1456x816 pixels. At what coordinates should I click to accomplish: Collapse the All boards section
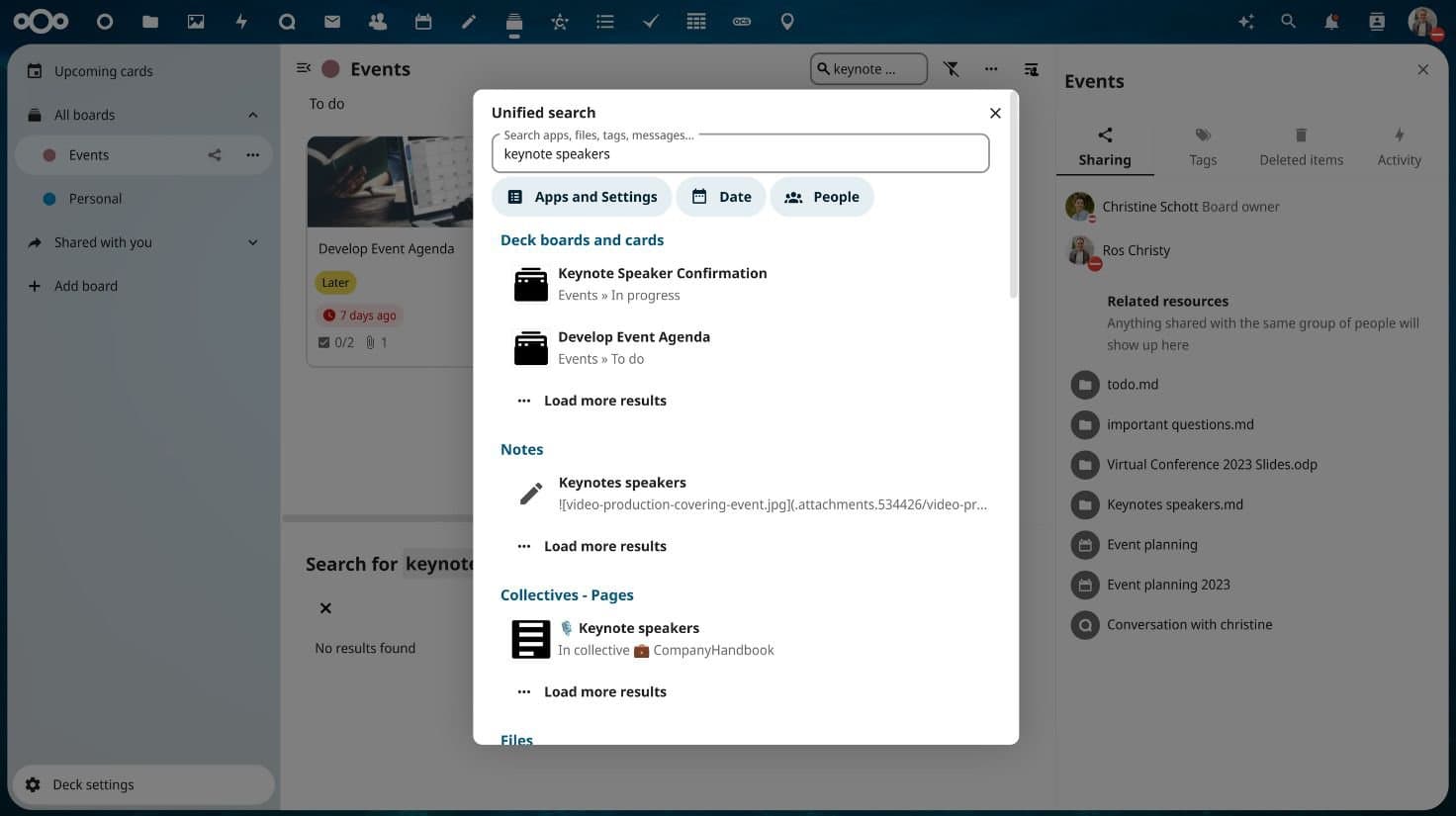click(x=252, y=115)
